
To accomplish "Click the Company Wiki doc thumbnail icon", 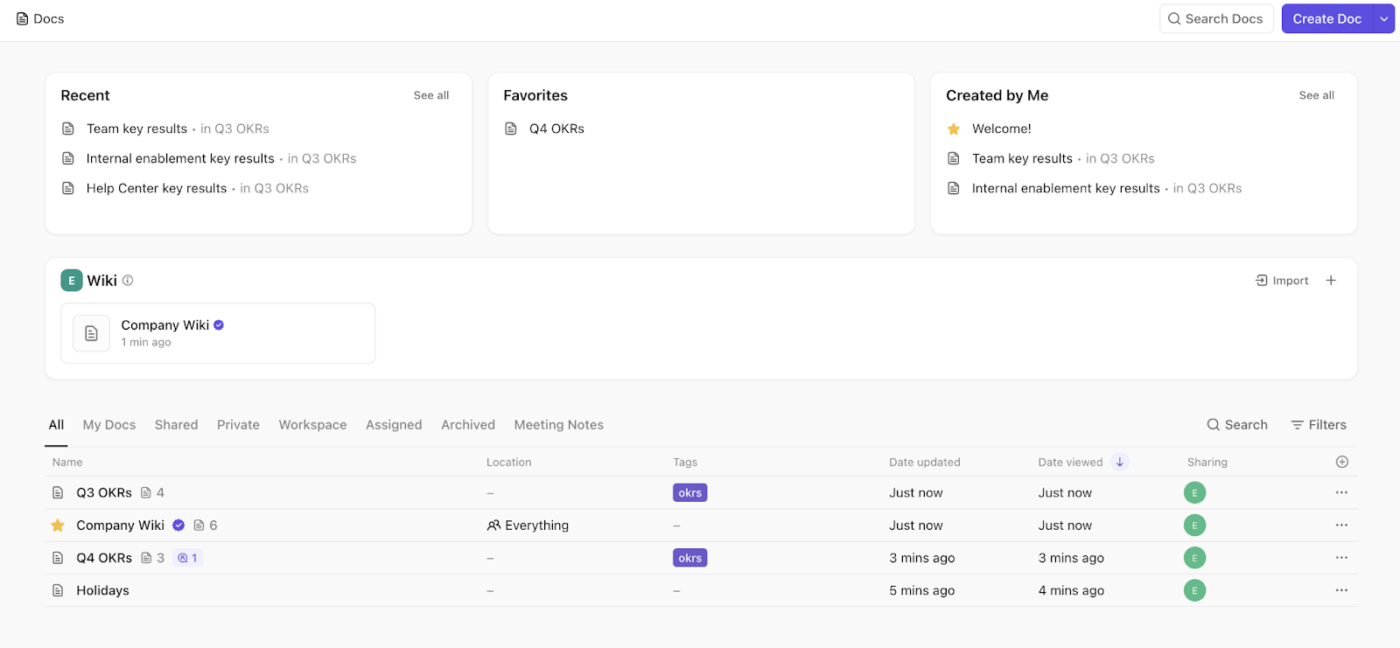I will 92,333.
